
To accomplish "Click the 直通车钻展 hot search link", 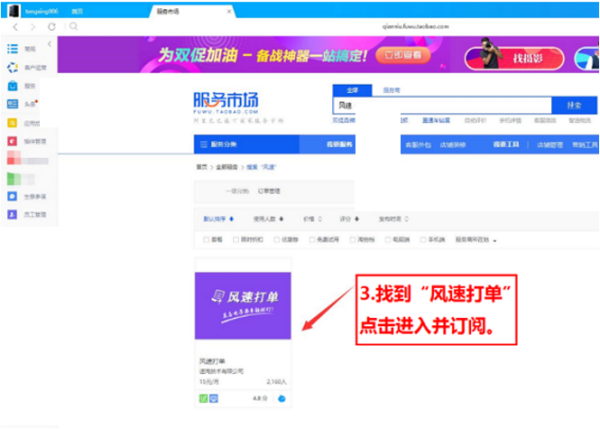I will pyautogui.click(x=436, y=120).
